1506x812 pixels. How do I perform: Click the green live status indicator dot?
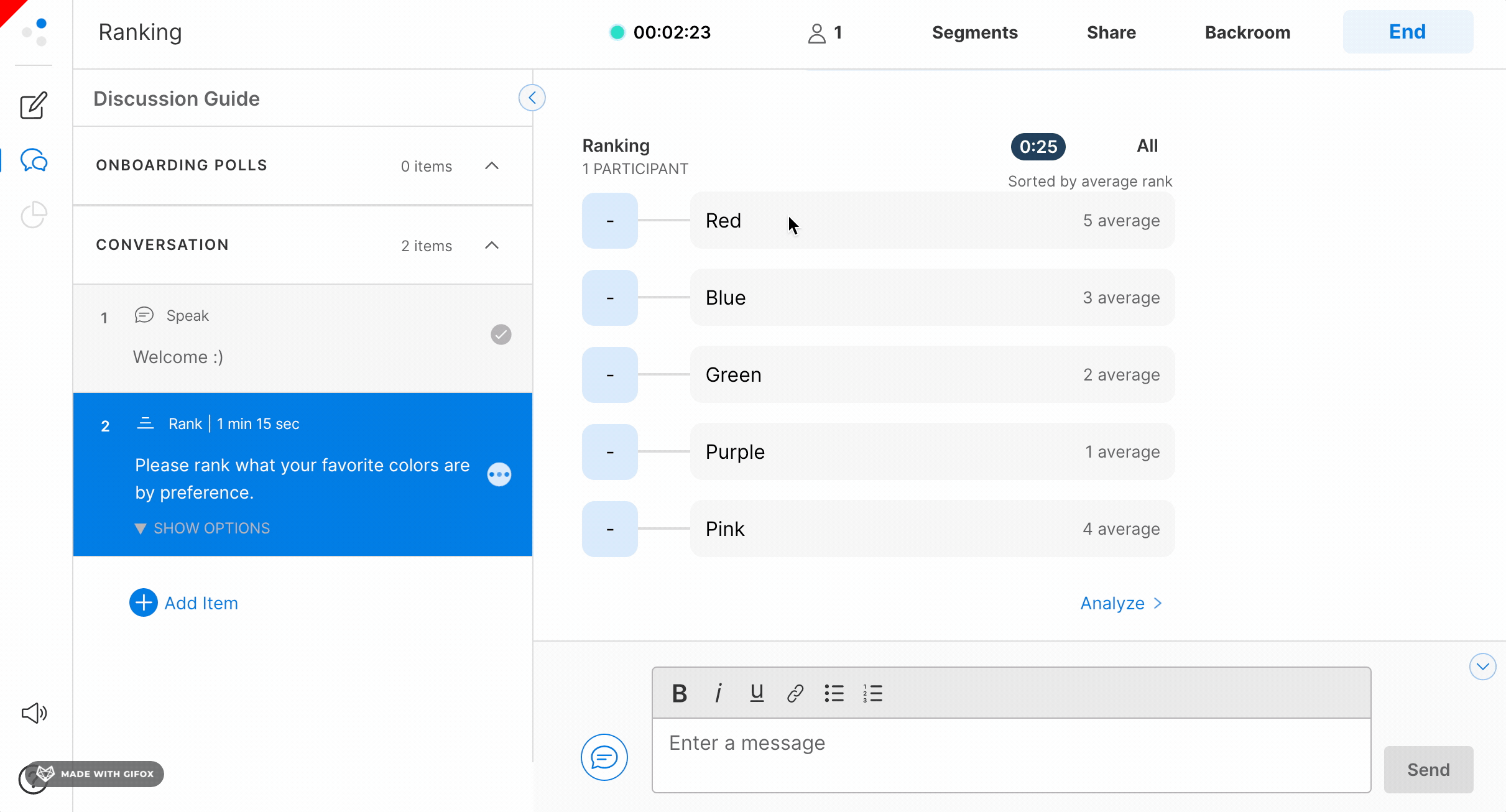pos(617,32)
